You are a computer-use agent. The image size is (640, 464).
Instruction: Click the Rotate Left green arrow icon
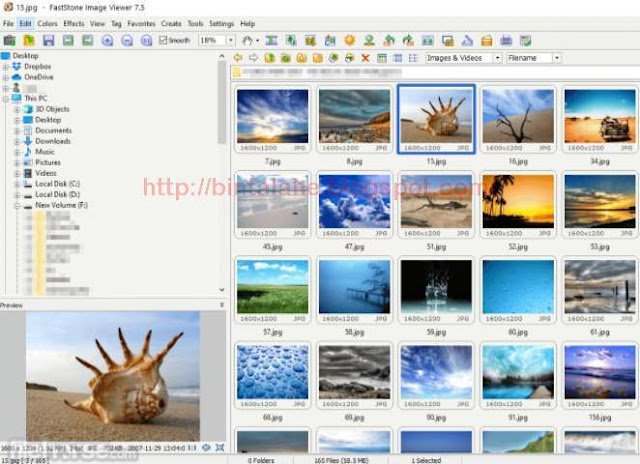coord(389,40)
